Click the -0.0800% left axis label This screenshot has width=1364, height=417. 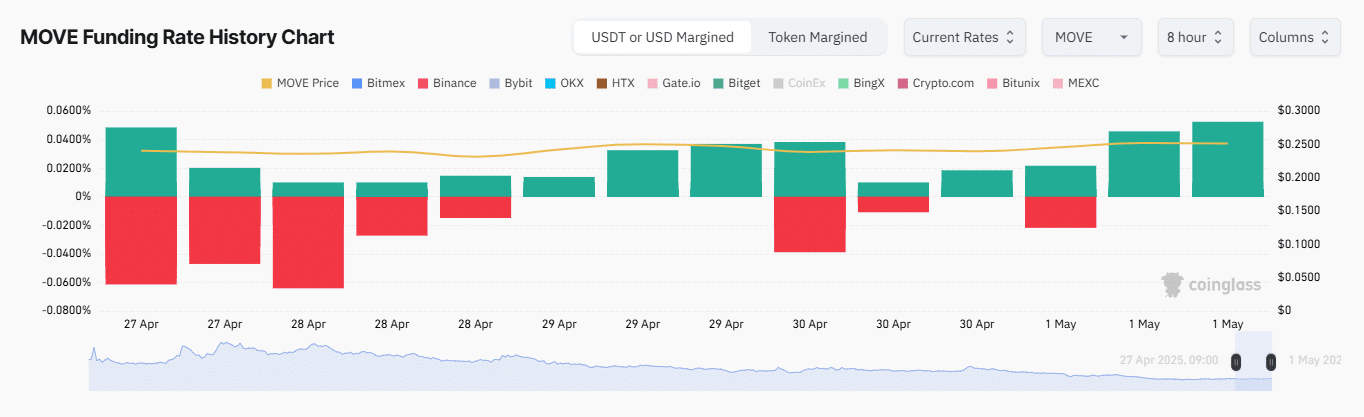coord(65,310)
